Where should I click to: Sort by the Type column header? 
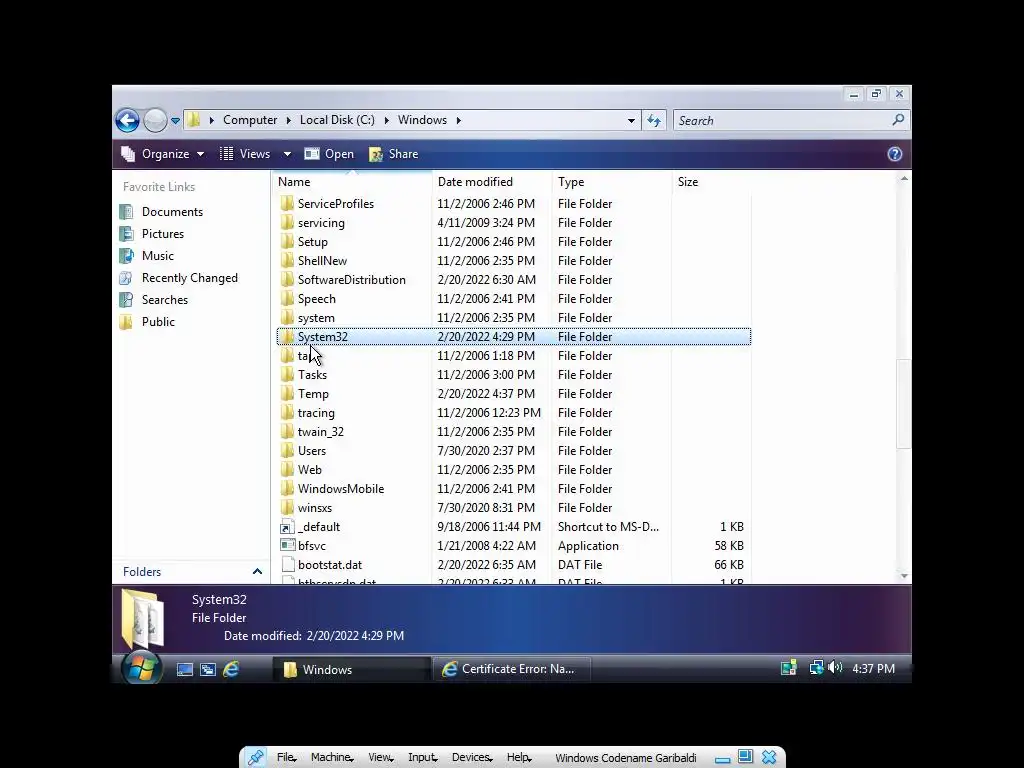(x=571, y=182)
